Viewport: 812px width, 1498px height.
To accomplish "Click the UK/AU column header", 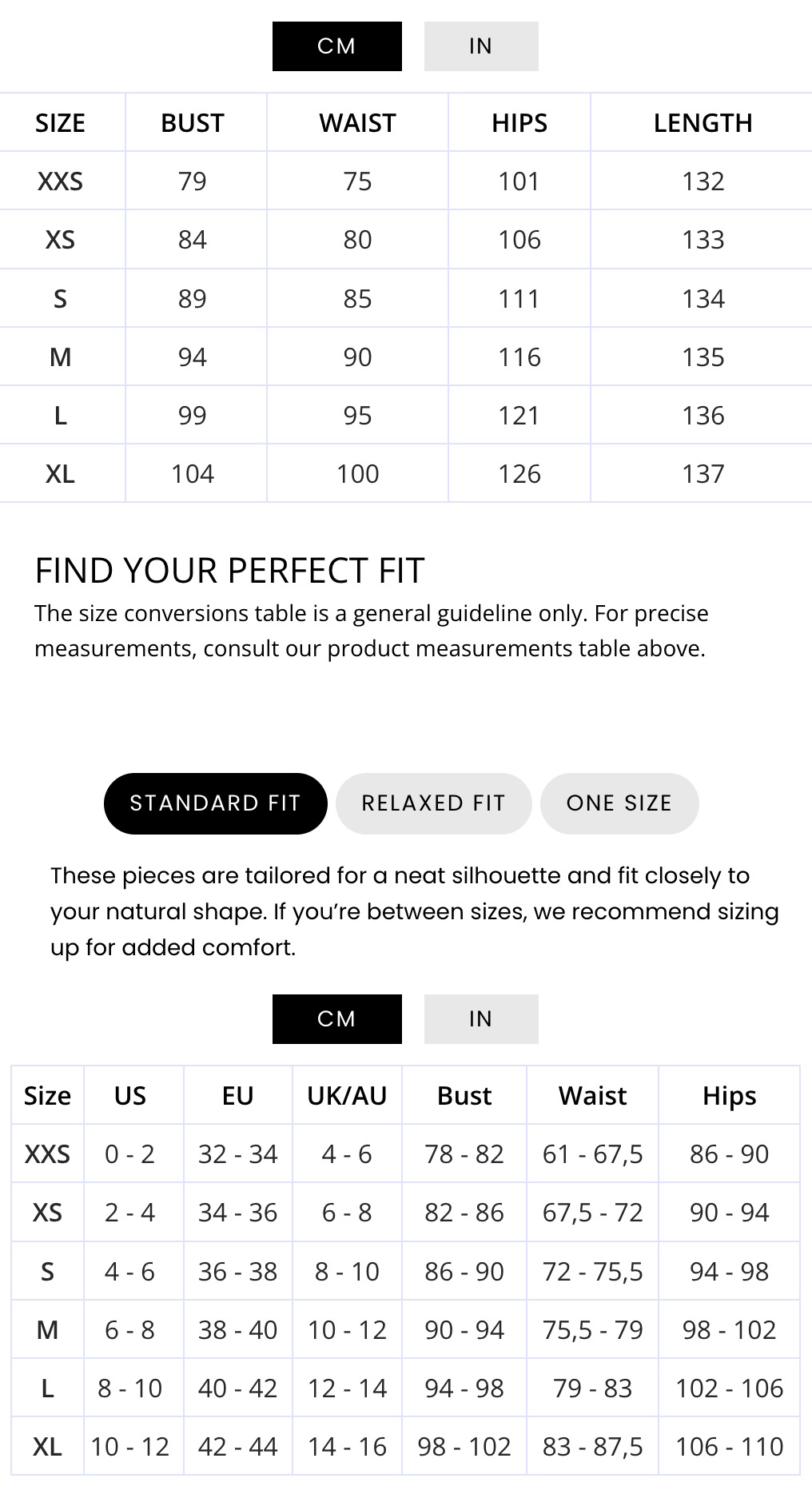I will 347,1096.
